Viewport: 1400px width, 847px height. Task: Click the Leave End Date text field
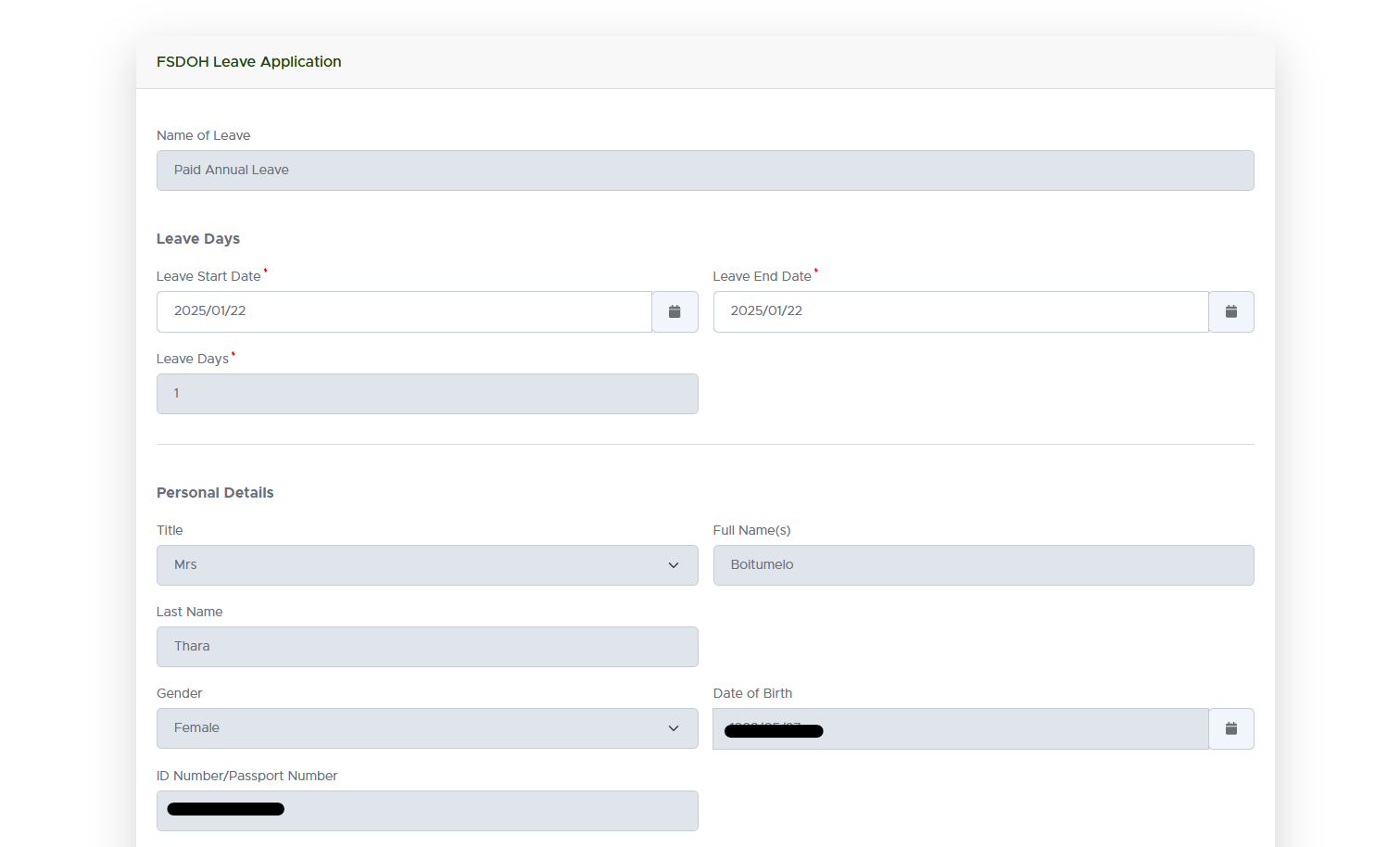coord(960,311)
